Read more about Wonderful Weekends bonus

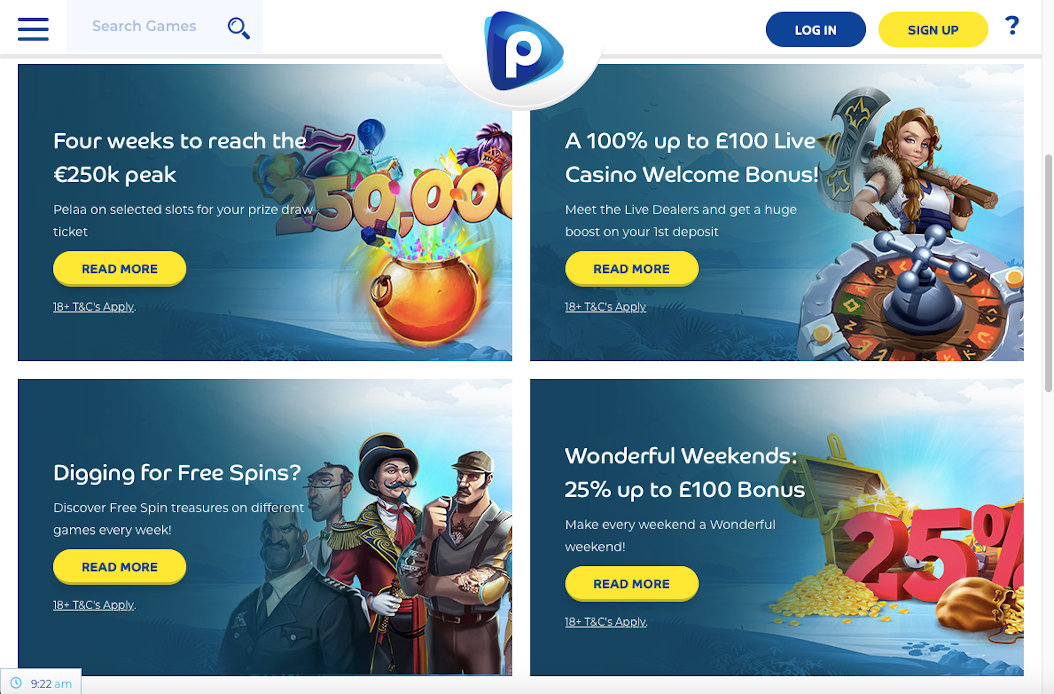coord(631,584)
